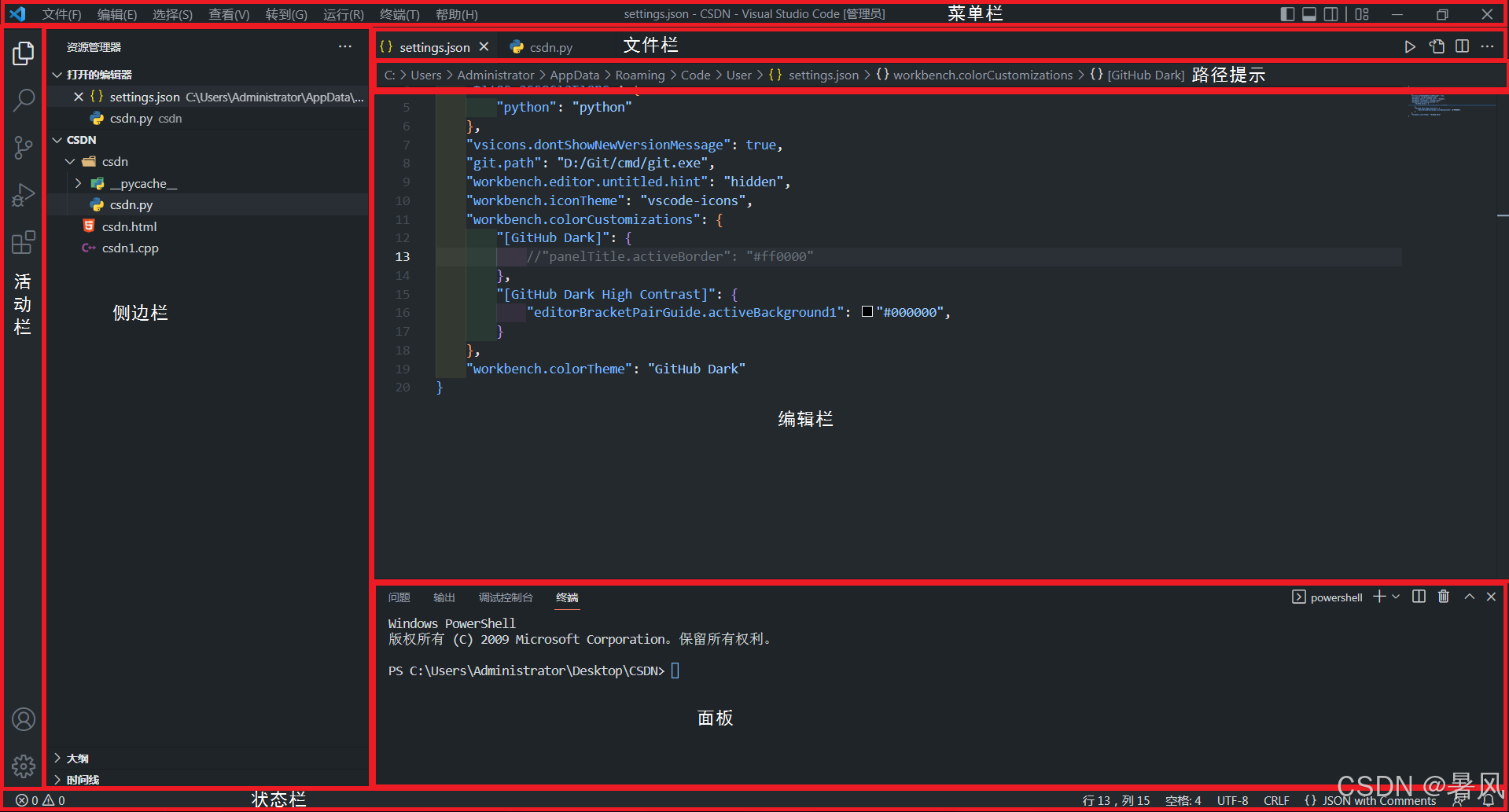
Task: Kill the powershell terminal with trash icon
Action: 1443,597
